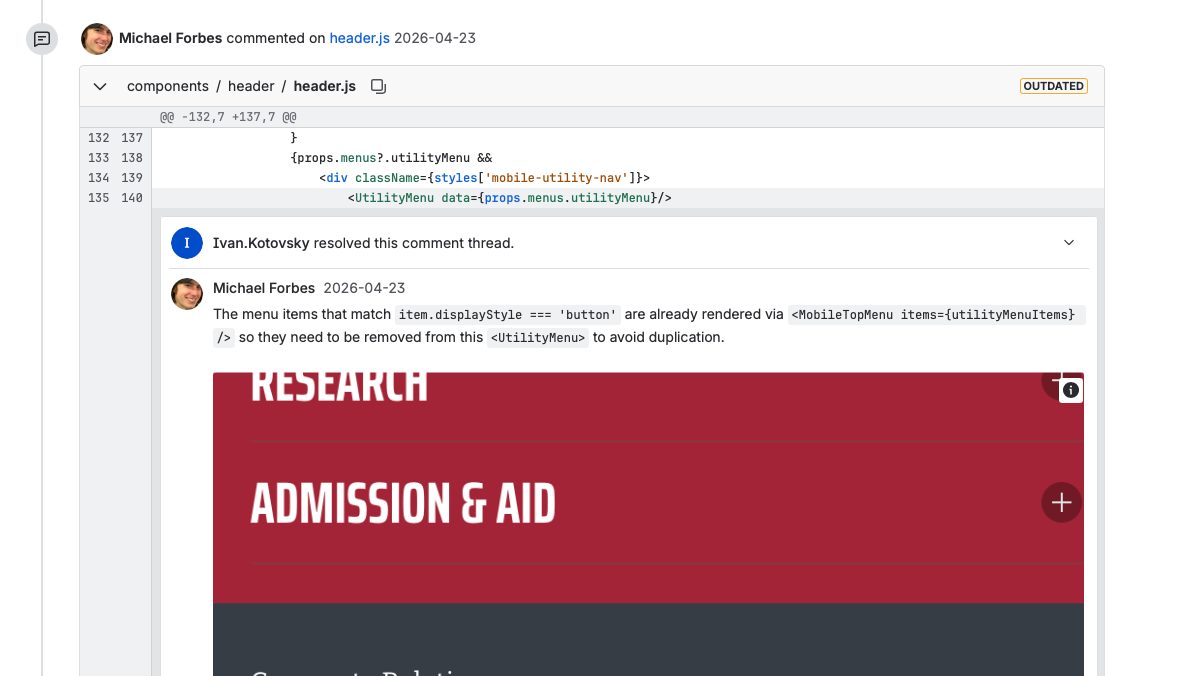Open the header folder in the breadcrumb
The width and height of the screenshot is (1178, 676).
click(x=251, y=86)
